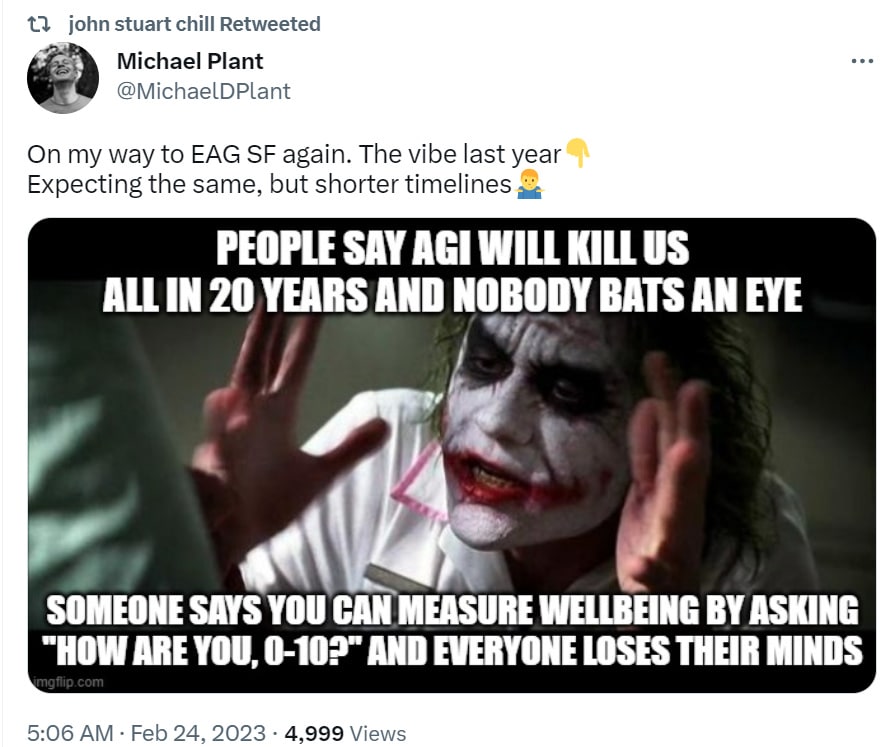Click the 5:06 AM timestamp

[x=70, y=733]
